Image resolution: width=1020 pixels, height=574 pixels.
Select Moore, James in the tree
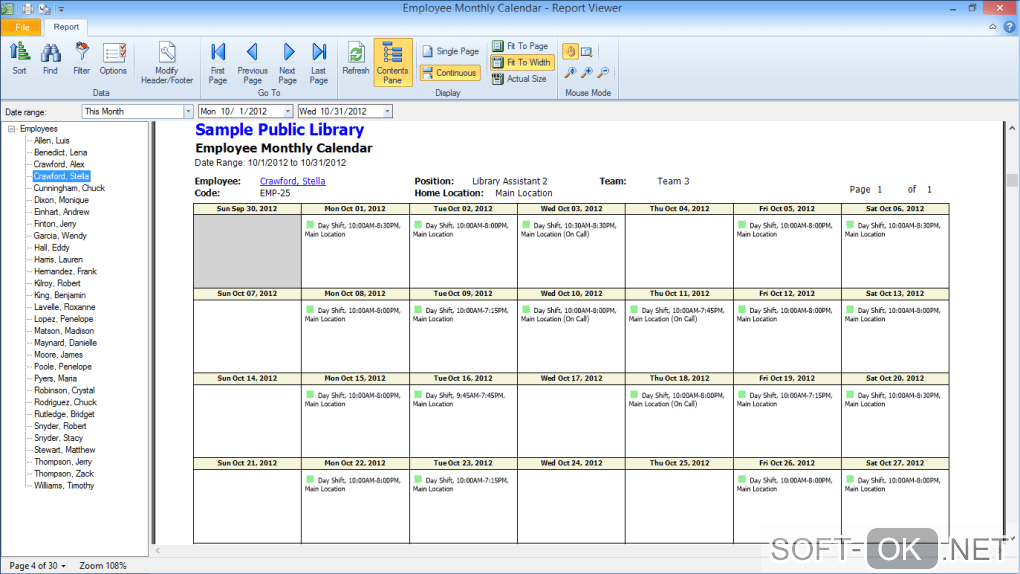point(58,355)
